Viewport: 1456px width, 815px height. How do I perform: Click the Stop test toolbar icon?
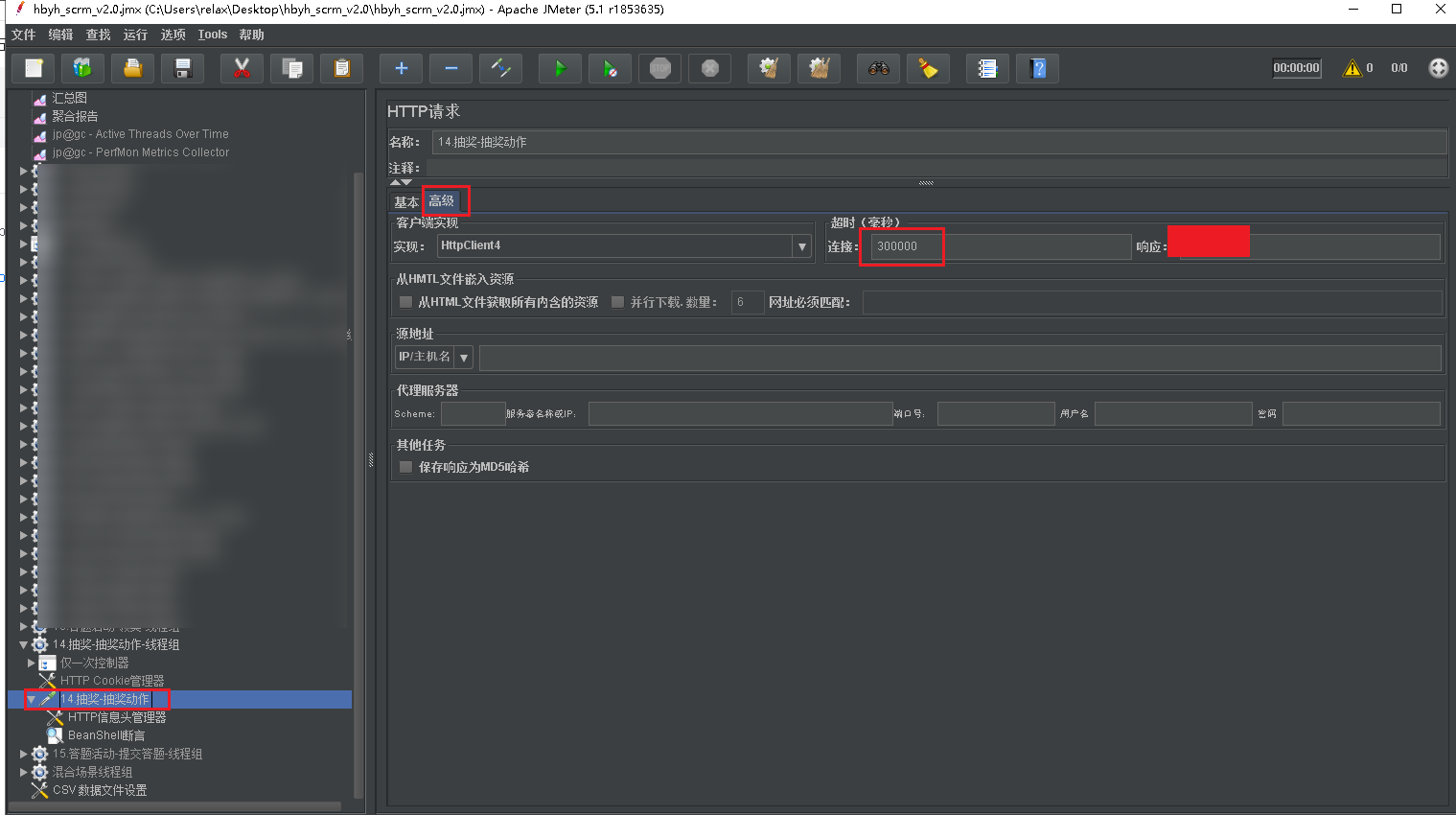(x=660, y=68)
